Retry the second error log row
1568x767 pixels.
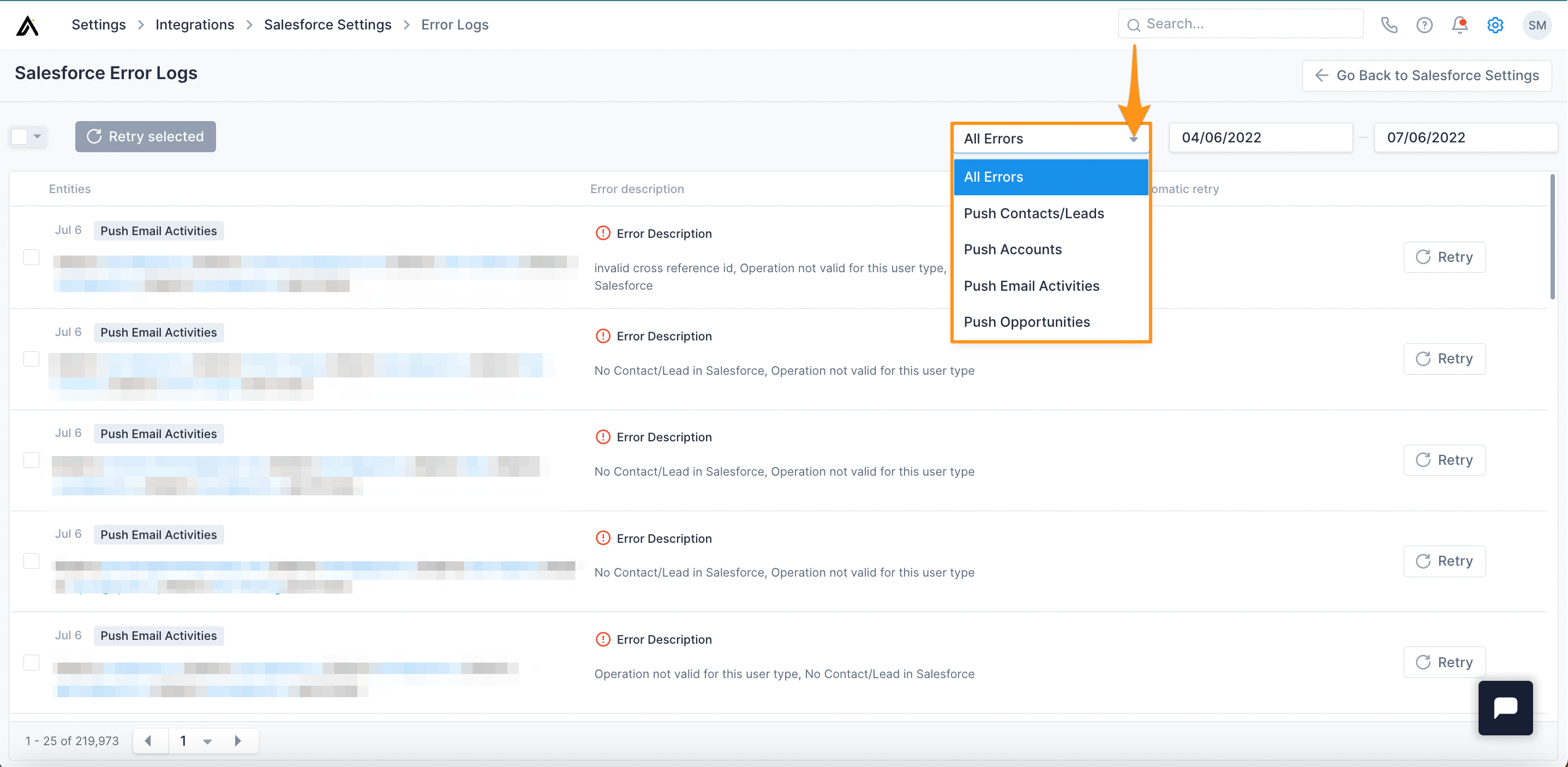click(1444, 358)
